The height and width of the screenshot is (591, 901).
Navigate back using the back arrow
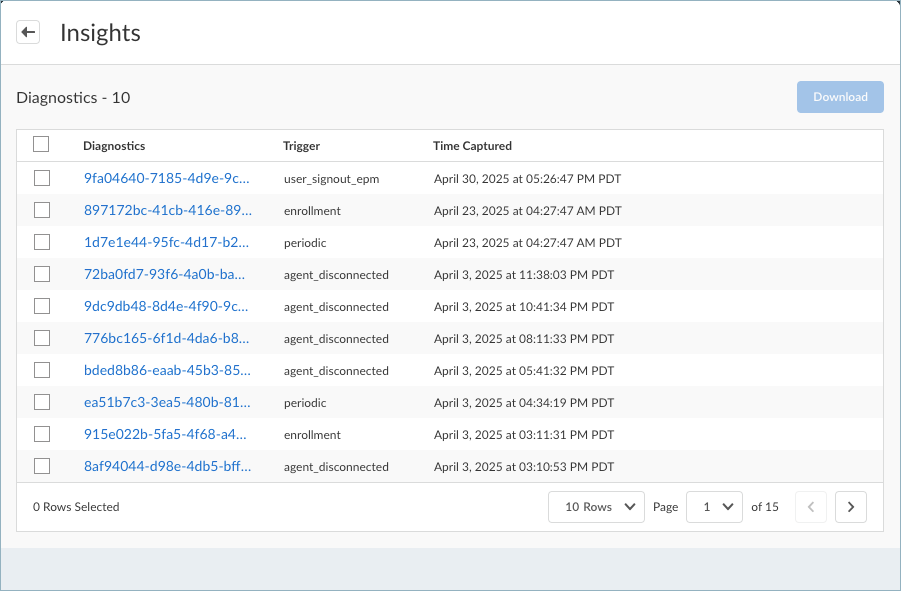pos(27,31)
